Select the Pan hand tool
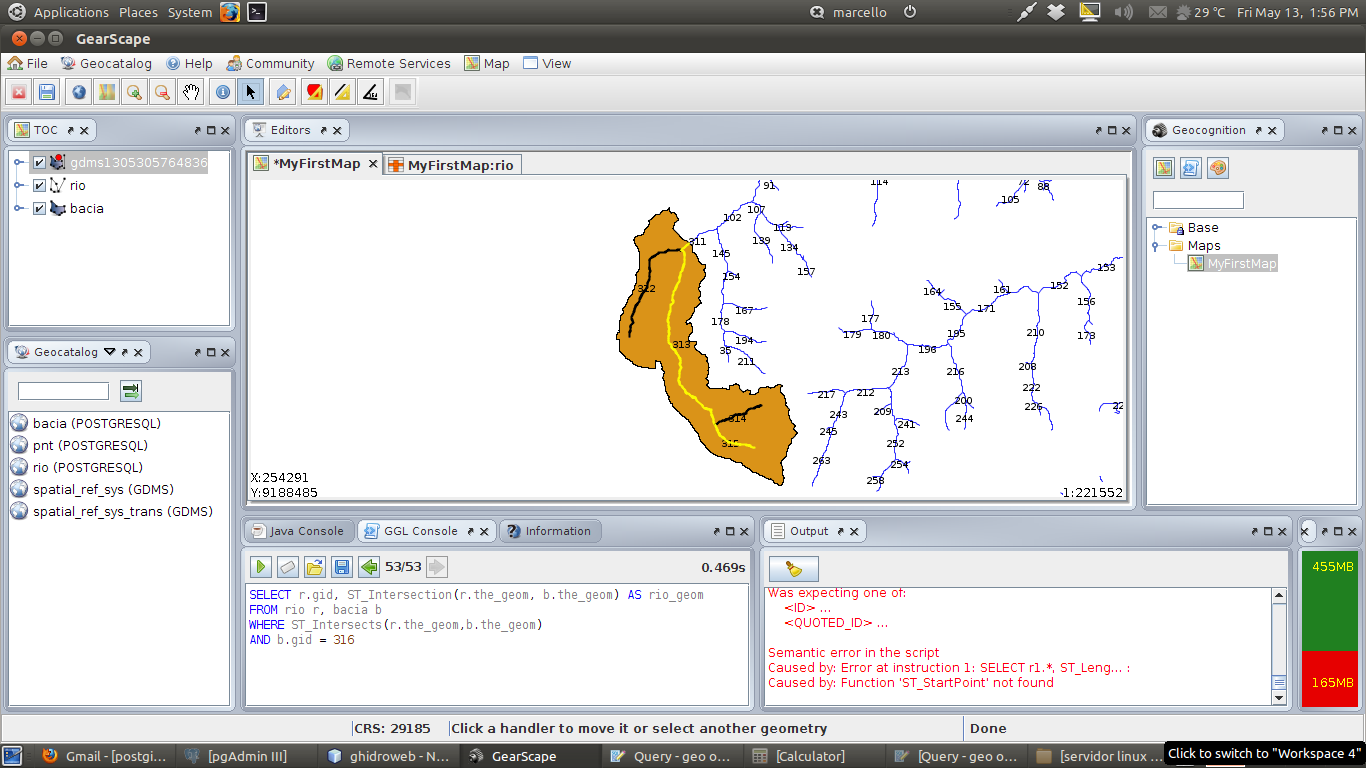The height and width of the screenshot is (768, 1366). pyautogui.click(x=191, y=93)
